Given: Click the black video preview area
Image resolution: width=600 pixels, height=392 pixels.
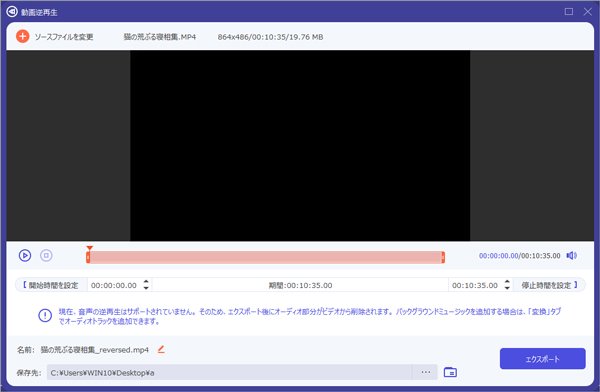Looking at the screenshot, I should (x=300, y=145).
